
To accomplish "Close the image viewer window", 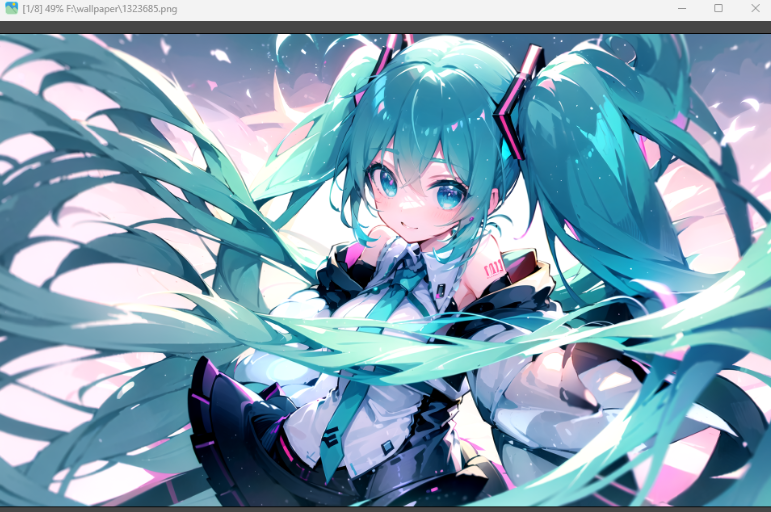I will pyautogui.click(x=755, y=8).
